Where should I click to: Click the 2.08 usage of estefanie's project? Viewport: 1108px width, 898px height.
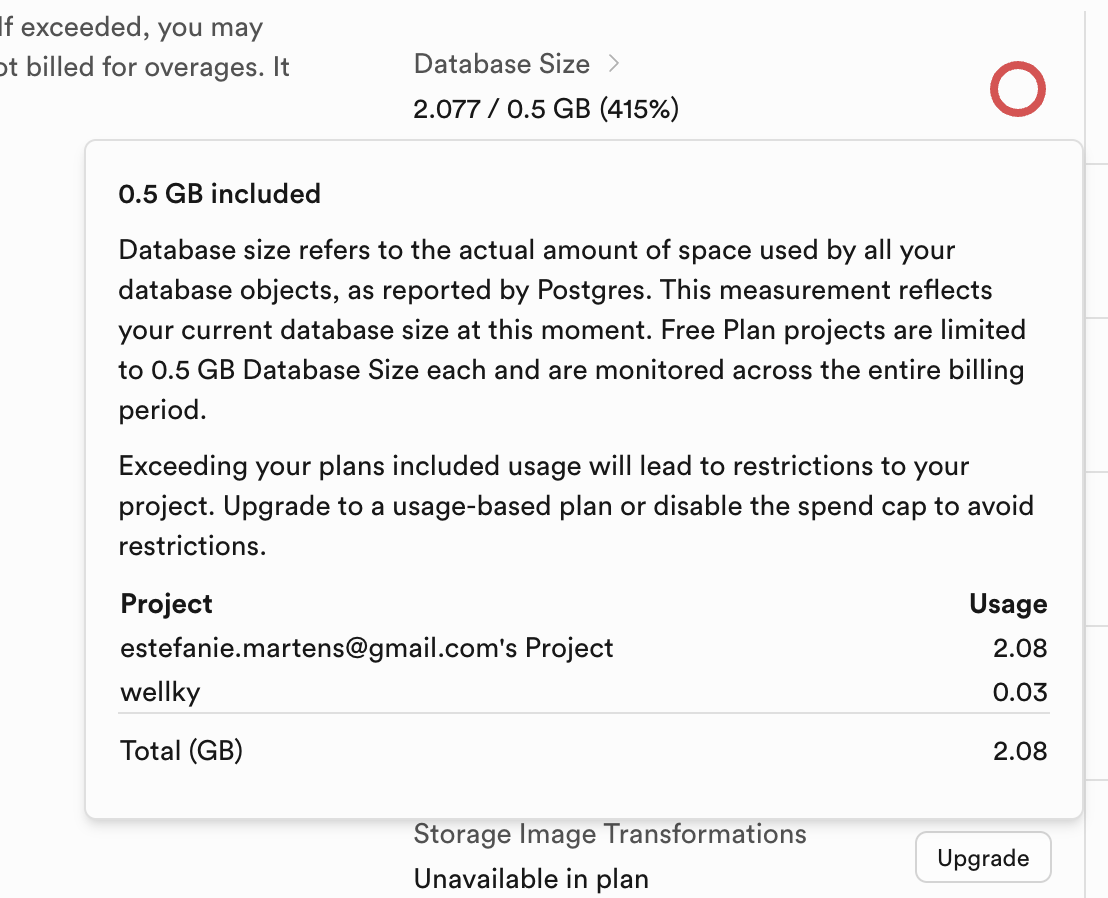point(1020,648)
